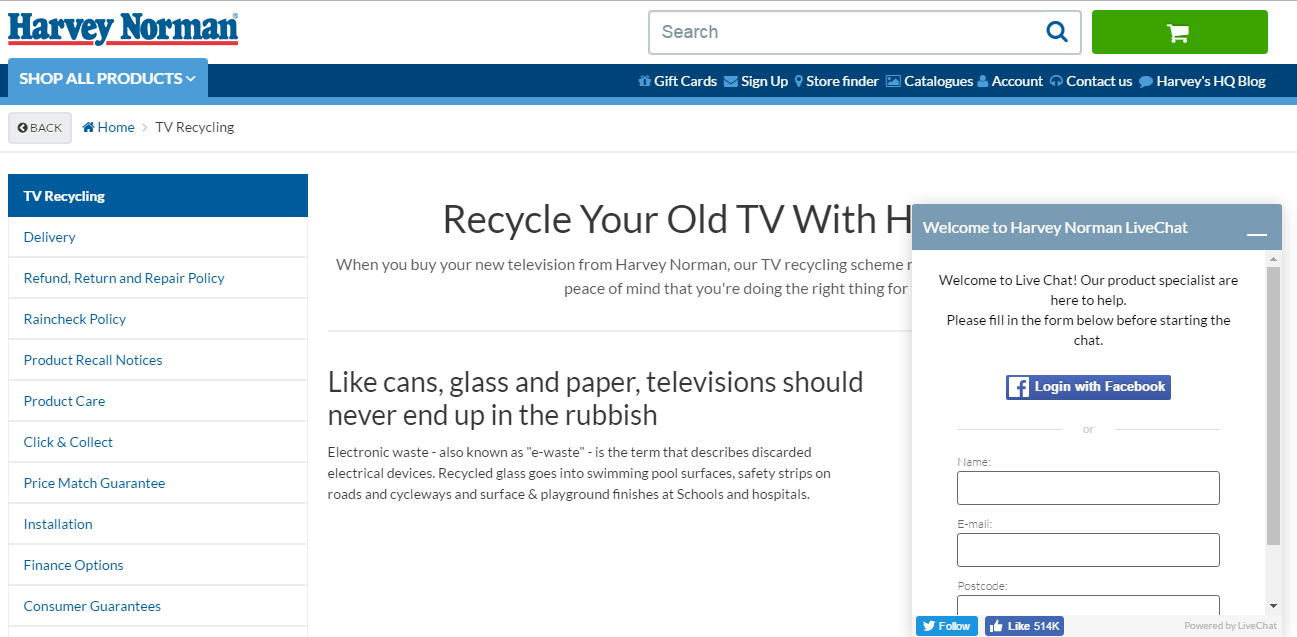Open Click & Collect in the sidebar
The image size is (1297, 637).
coord(158,442)
